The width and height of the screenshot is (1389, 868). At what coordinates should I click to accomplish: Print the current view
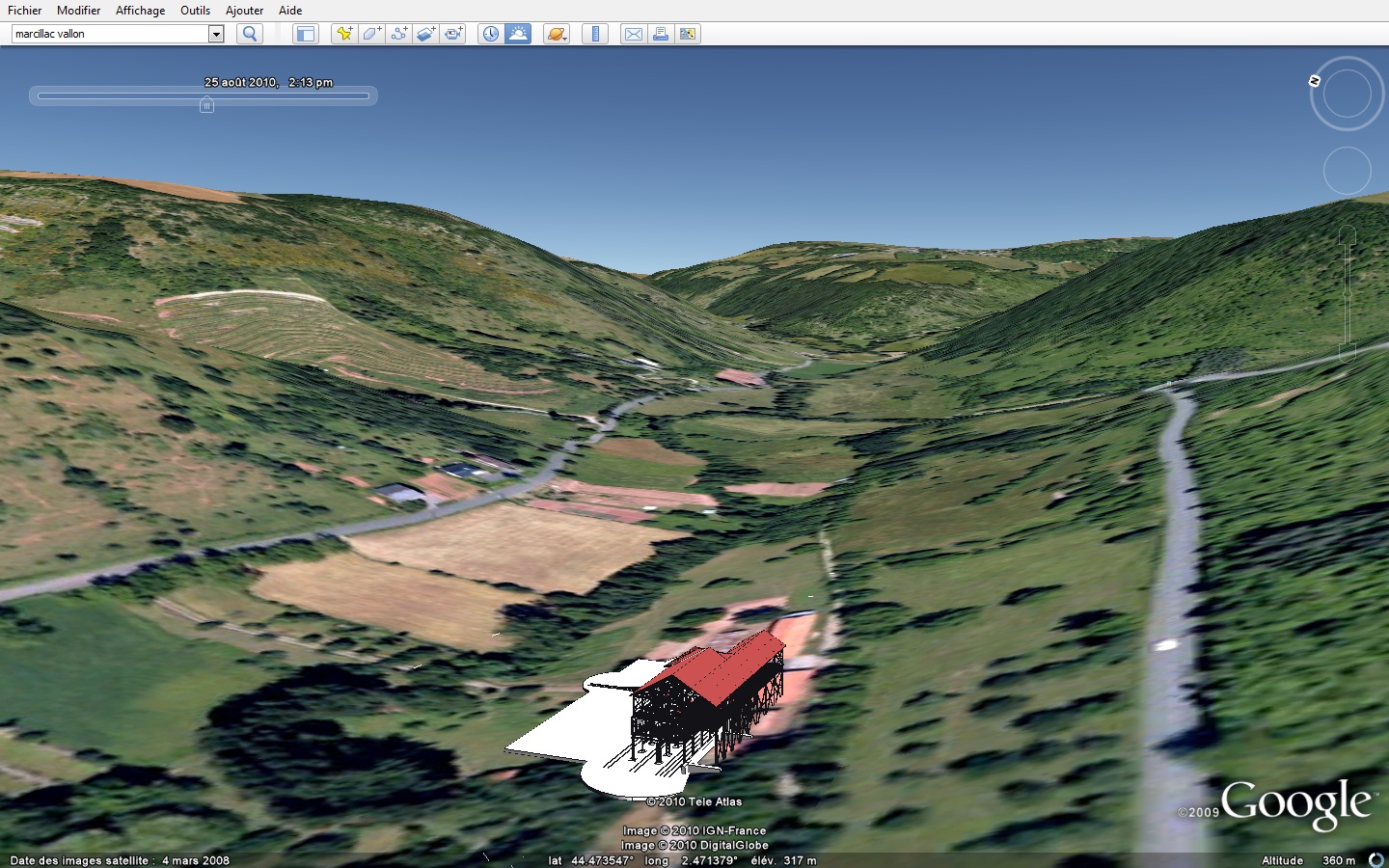pyautogui.click(x=660, y=34)
